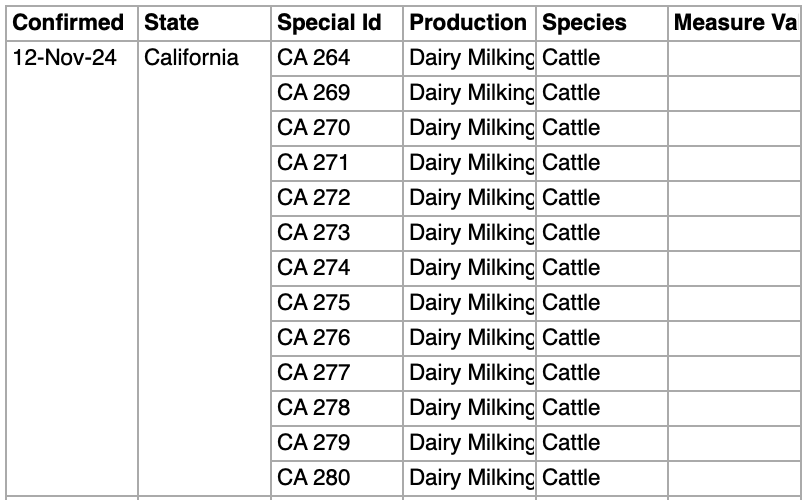
Task: Select the CA 264 cell
Action: (x=314, y=58)
